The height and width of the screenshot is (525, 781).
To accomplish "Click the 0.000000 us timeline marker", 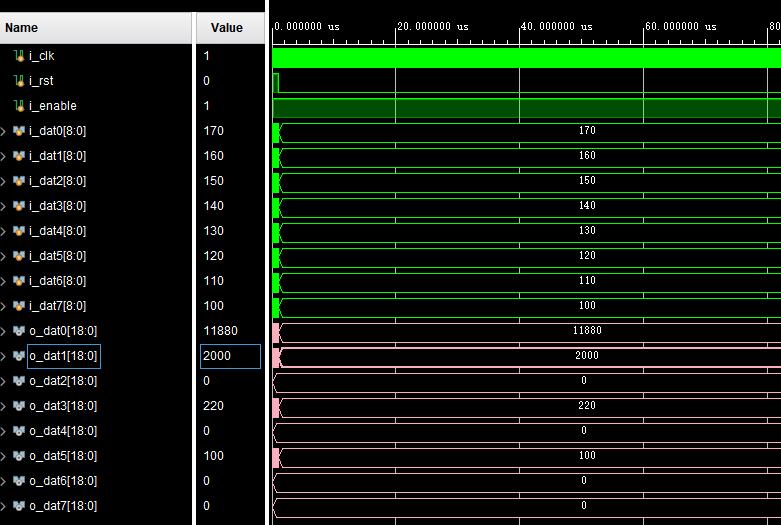I will 307,26.
